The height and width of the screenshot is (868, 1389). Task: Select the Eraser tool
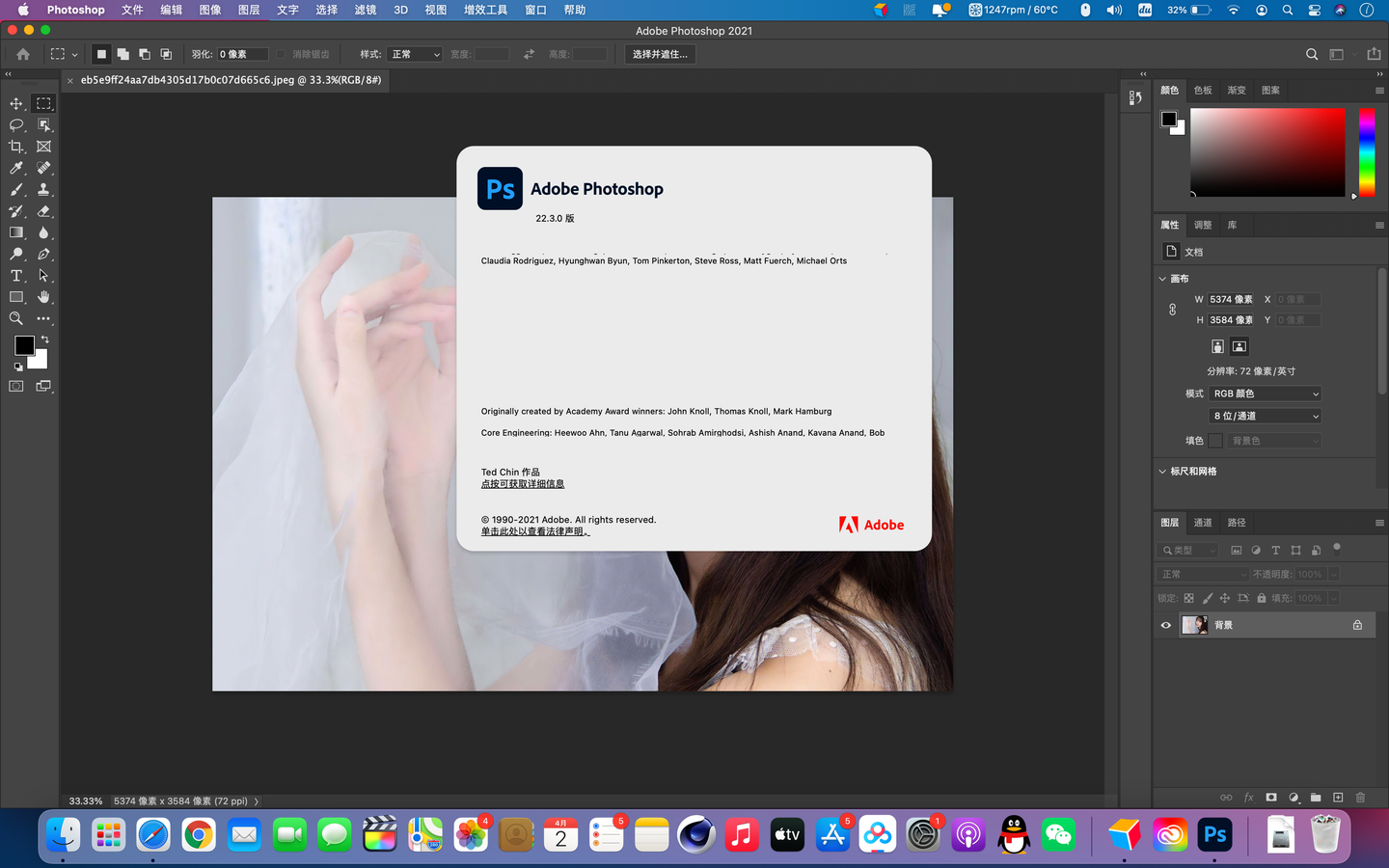pyautogui.click(x=43, y=211)
